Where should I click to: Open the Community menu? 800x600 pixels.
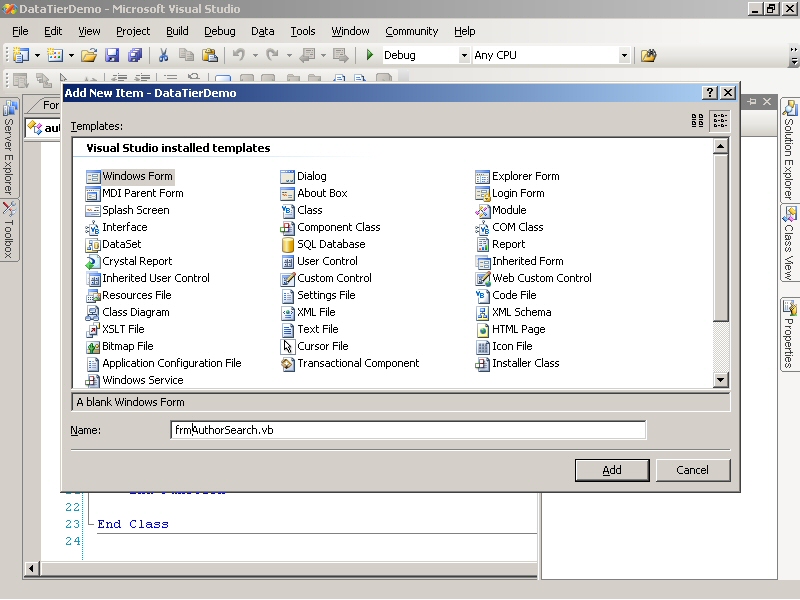click(412, 31)
